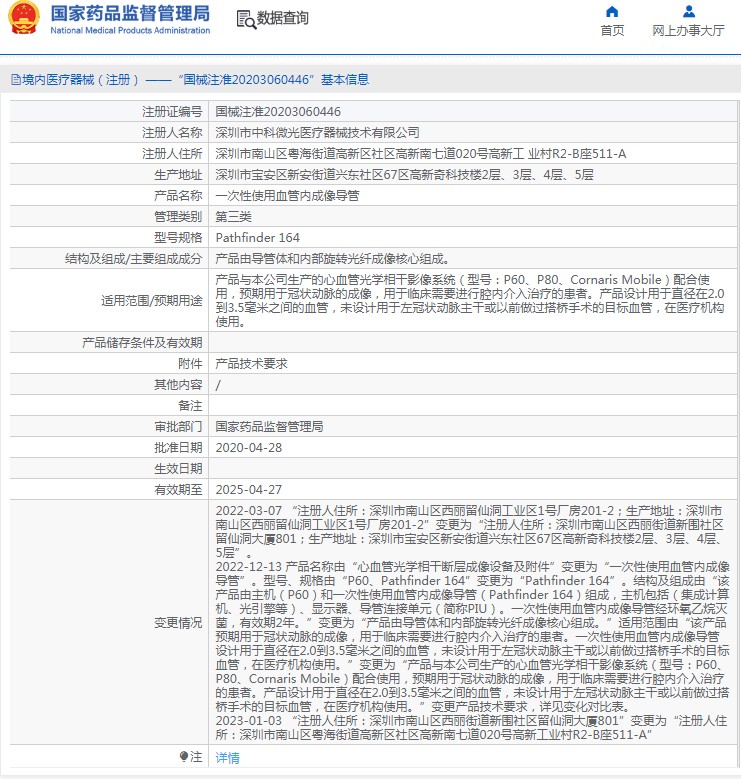This screenshot has height=779, width=741.
Task: Click the 产品储存条件及有效期 row label
Action: (142, 343)
